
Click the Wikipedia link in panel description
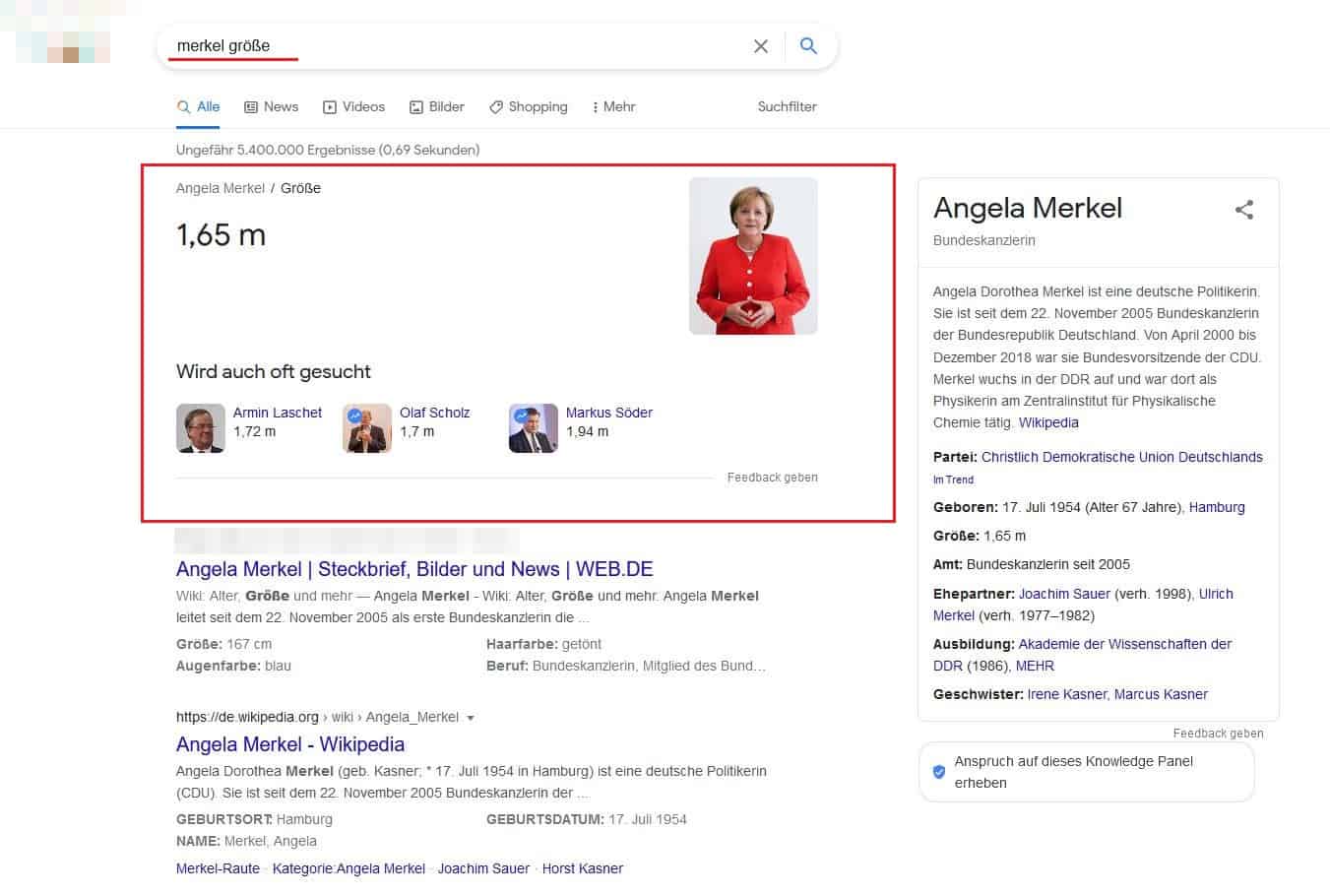(x=1048, y=422)
